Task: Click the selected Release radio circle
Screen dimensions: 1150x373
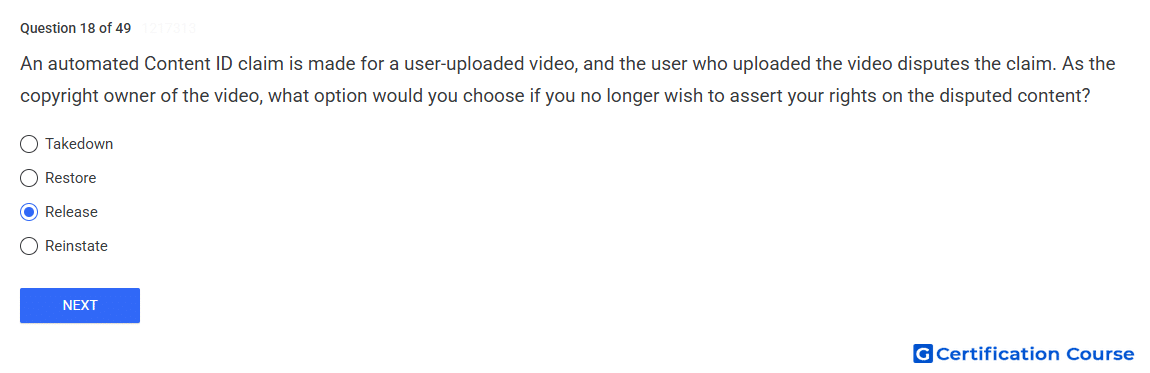Action: click(x=29, y=212)
